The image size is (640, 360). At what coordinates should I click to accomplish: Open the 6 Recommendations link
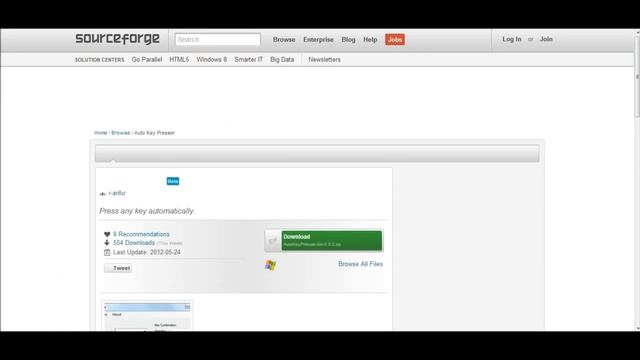(x=141, y=234)
